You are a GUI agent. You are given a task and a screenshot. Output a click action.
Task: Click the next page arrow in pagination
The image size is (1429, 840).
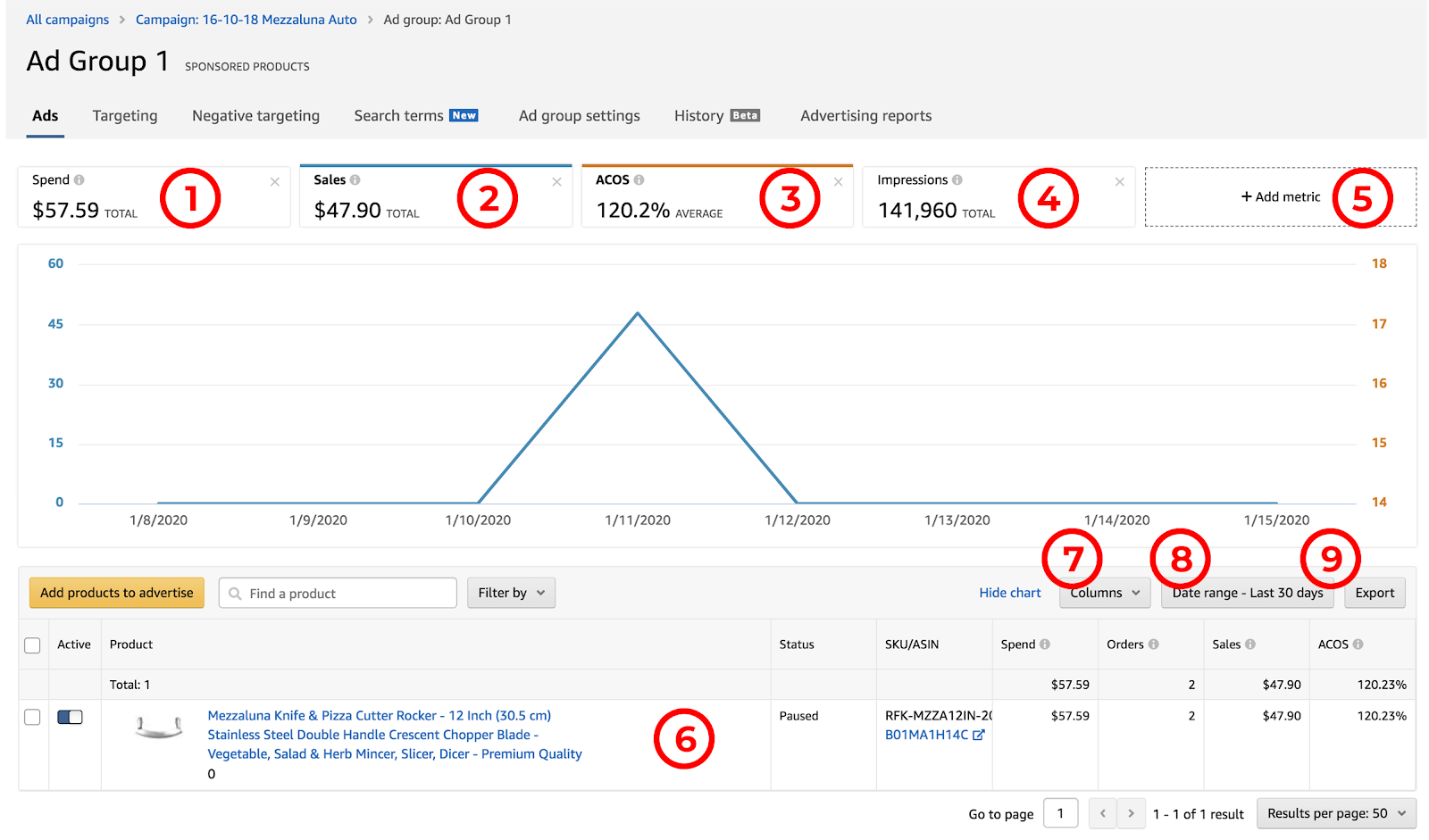pyautogui.click(x=1131, y=813)
